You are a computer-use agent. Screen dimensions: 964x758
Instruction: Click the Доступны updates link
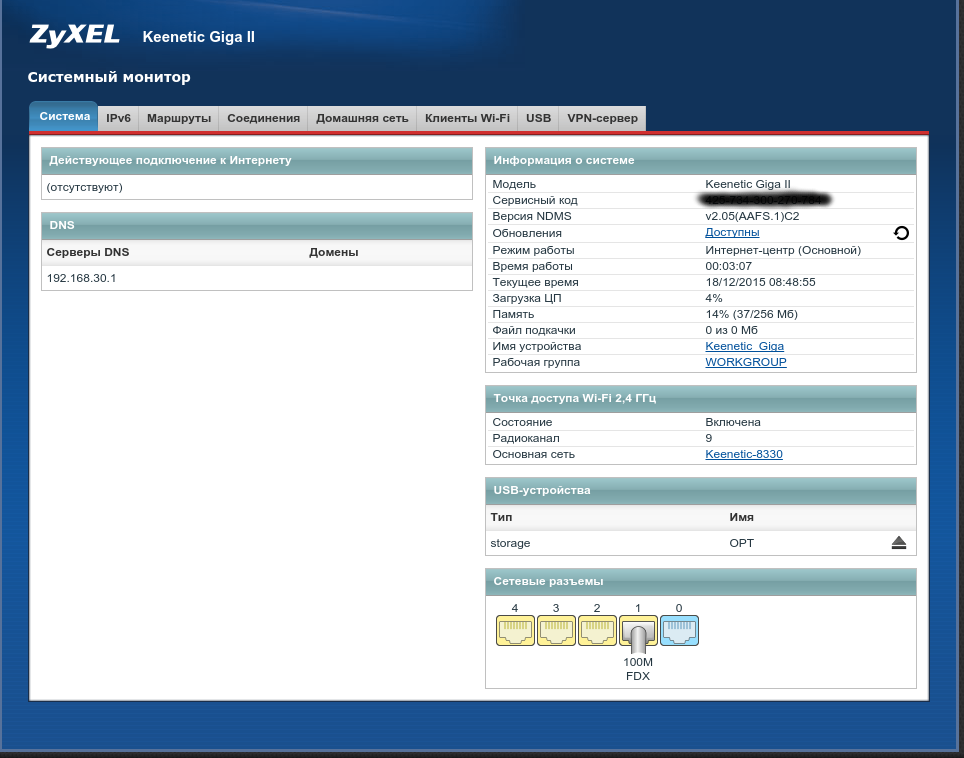click(732, 233)
